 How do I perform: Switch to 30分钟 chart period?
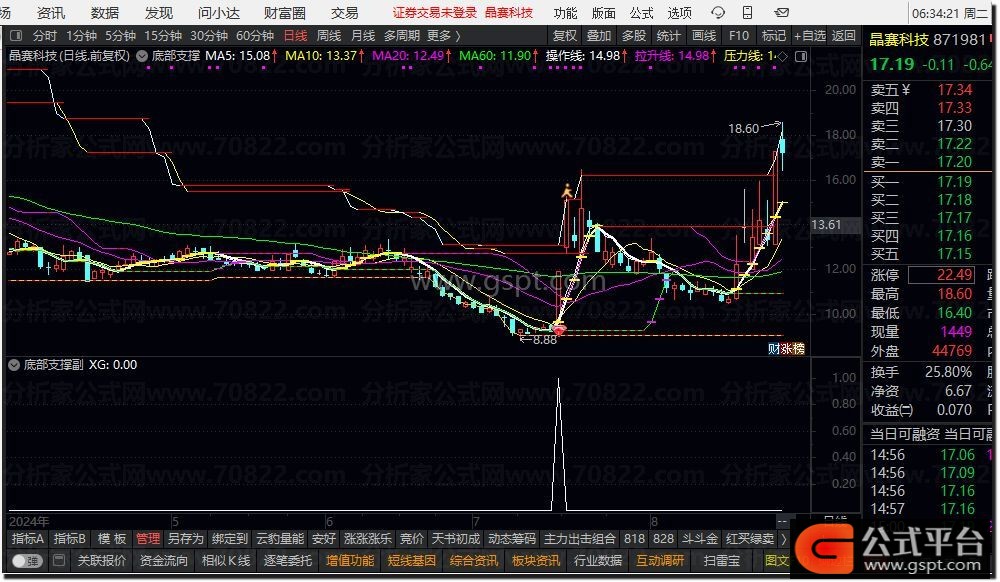click(209, 36)
